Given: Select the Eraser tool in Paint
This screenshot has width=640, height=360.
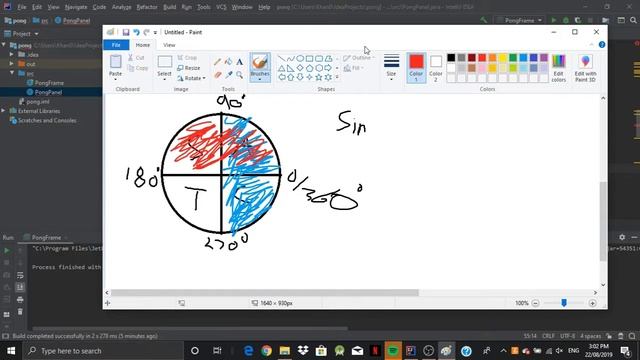Looking at the screenshot, I should [217, 75].
